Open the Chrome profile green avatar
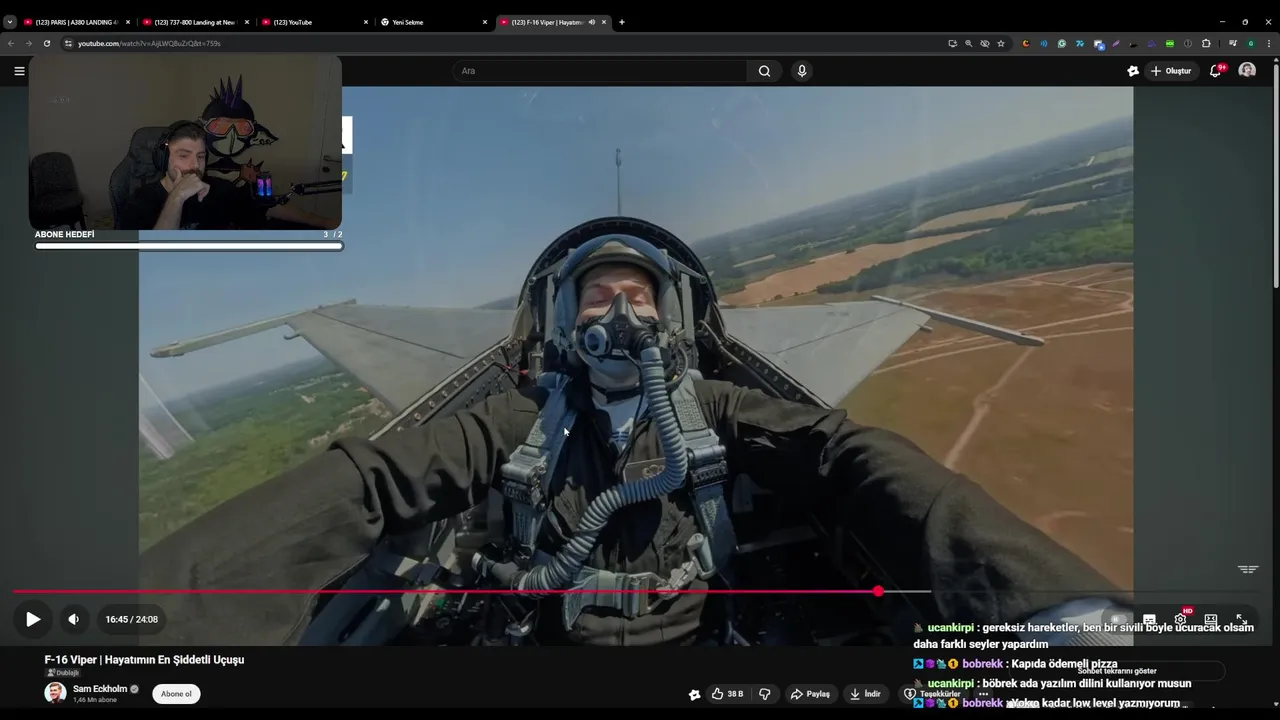Image resolution: width=1280 pixels, height=720 pixels. (1251, 43)
